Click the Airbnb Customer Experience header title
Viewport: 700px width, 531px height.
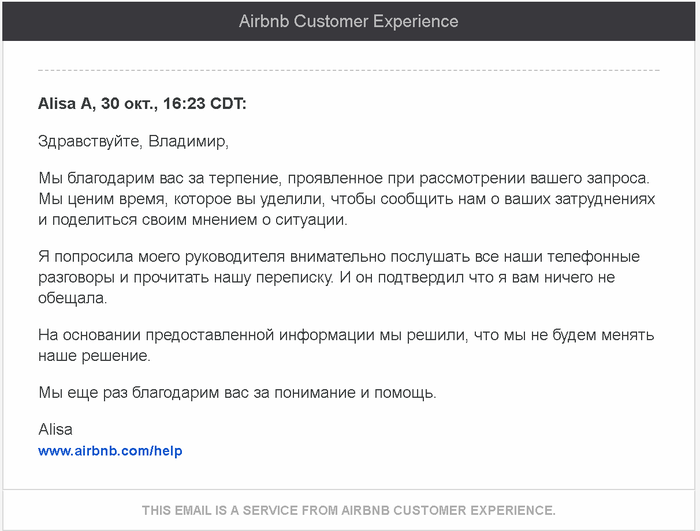pyautogui.click(x=349, y=21)
